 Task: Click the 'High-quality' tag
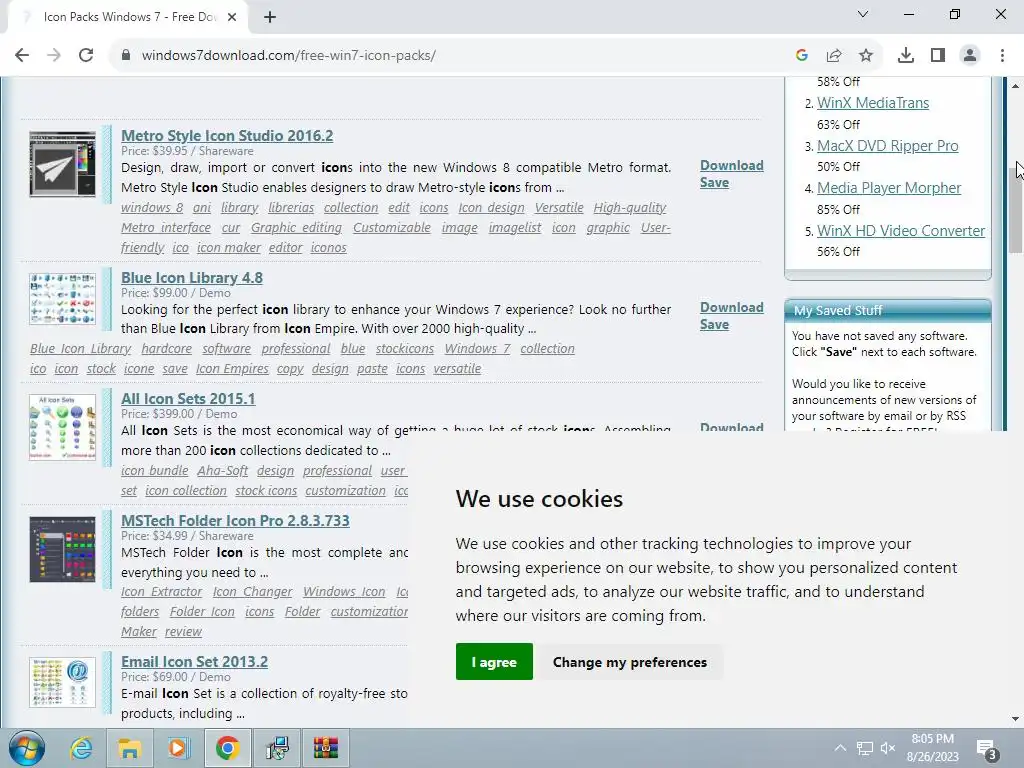tap(630, 208)
